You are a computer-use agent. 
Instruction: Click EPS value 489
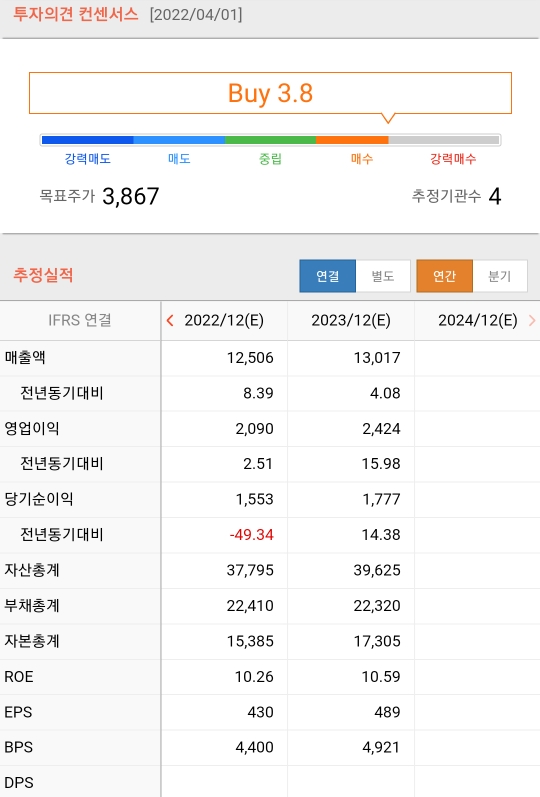[x=387, y=713]
